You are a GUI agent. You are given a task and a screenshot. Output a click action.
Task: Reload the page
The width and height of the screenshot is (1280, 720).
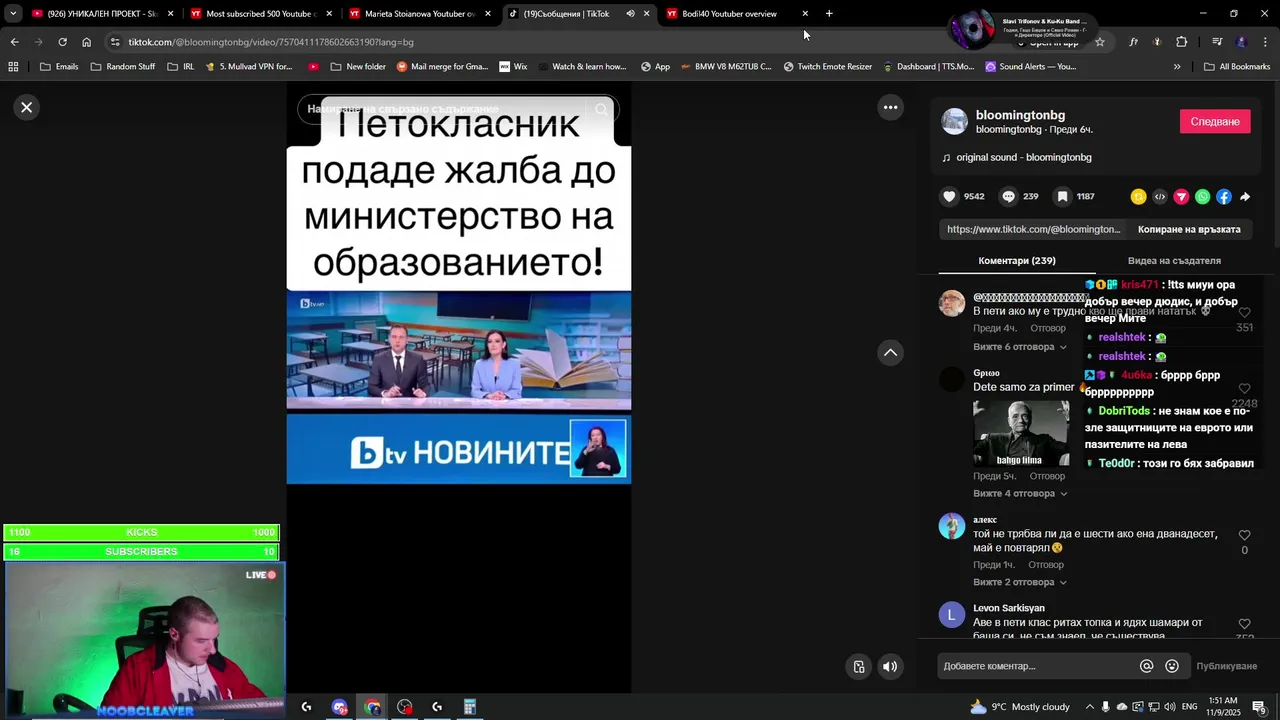[x=62, y=42]
